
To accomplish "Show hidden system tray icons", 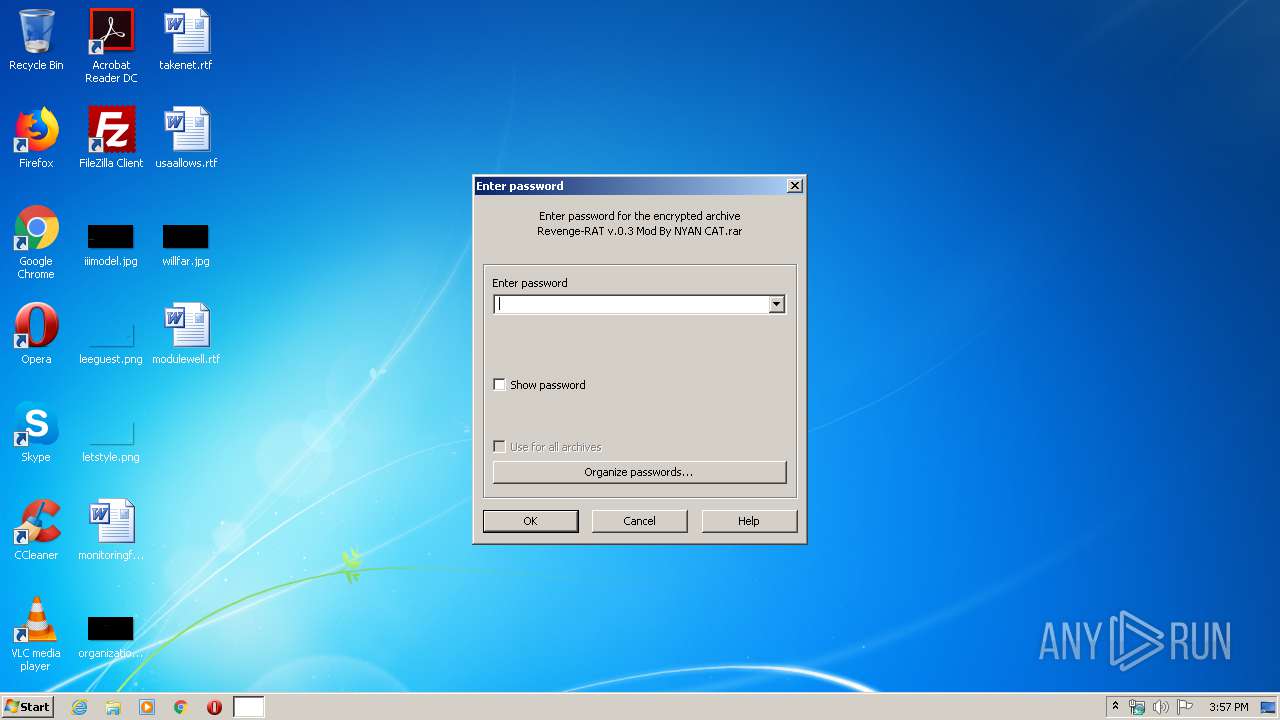I will point(1115,707).
